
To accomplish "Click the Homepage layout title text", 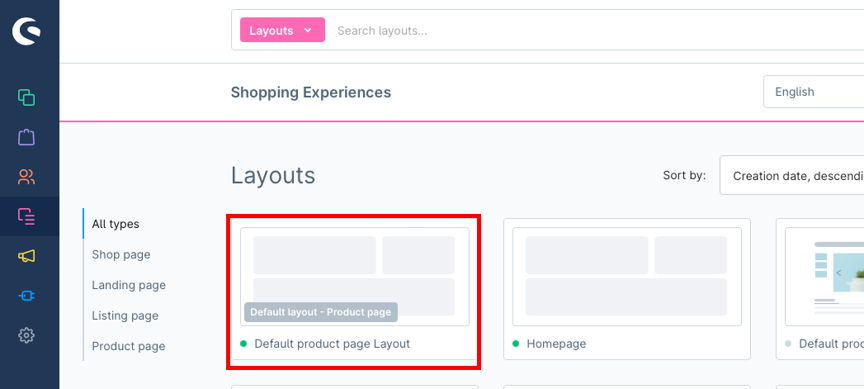I will pos(557,344).
